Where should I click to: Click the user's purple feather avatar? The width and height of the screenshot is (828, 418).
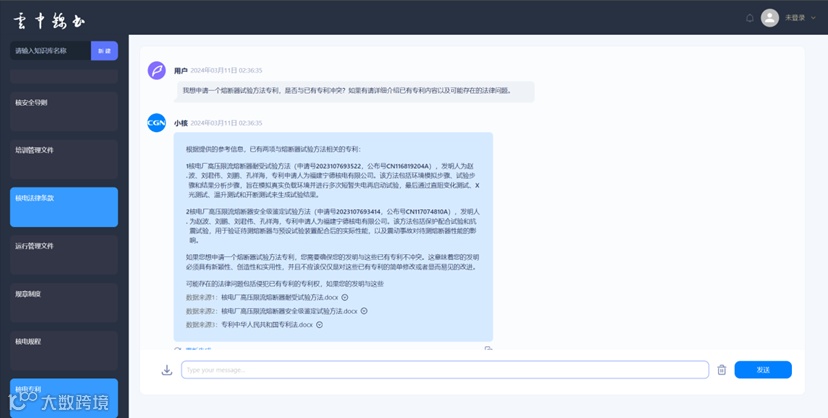click(156, 70)
